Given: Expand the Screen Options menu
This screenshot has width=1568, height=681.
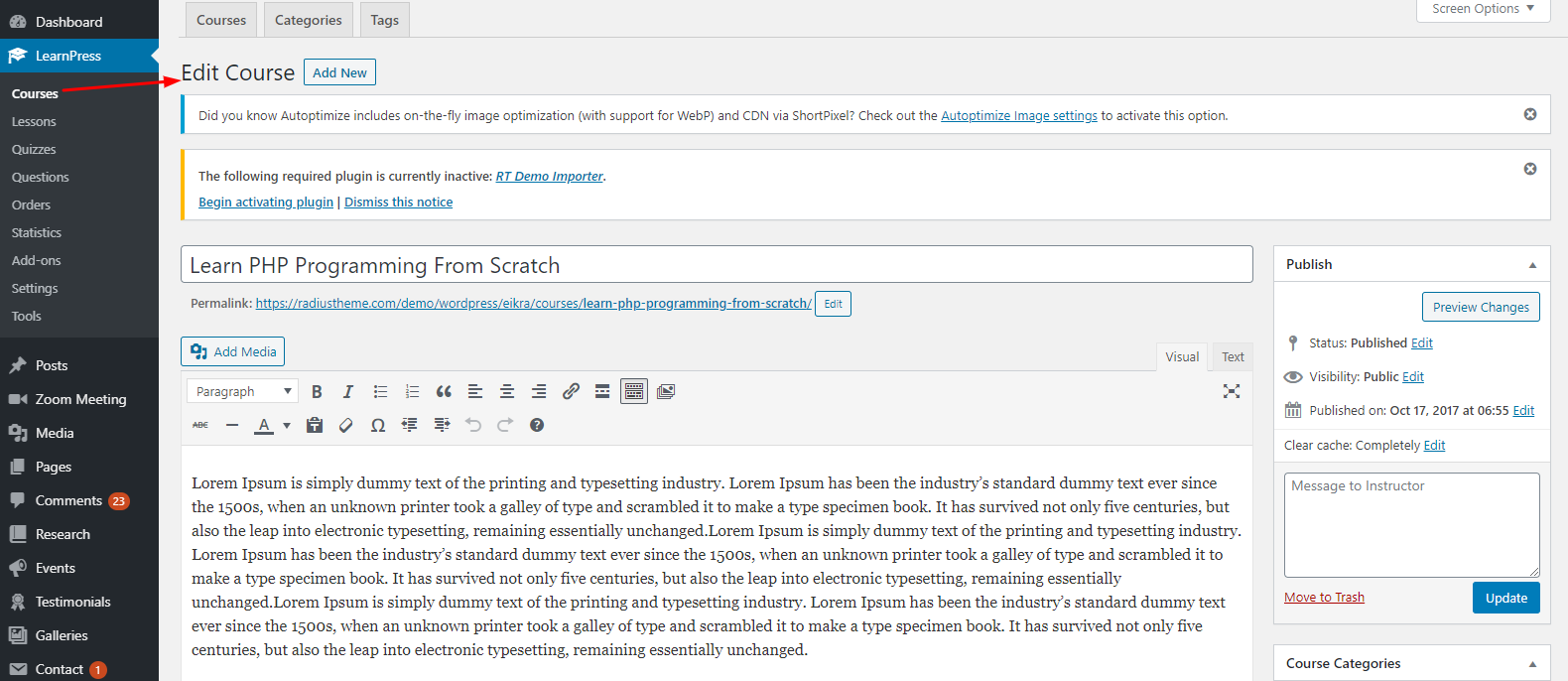Looking at the screenshot, I should [1483, 9].
